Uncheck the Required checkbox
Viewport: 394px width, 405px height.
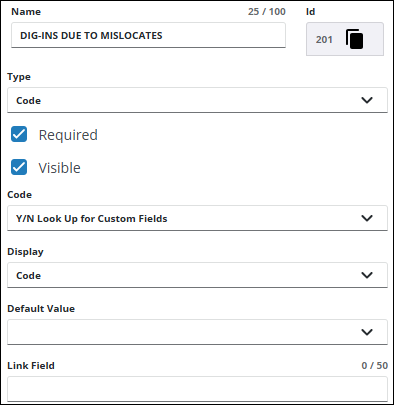pyautogui.click(x=19, y=134)
